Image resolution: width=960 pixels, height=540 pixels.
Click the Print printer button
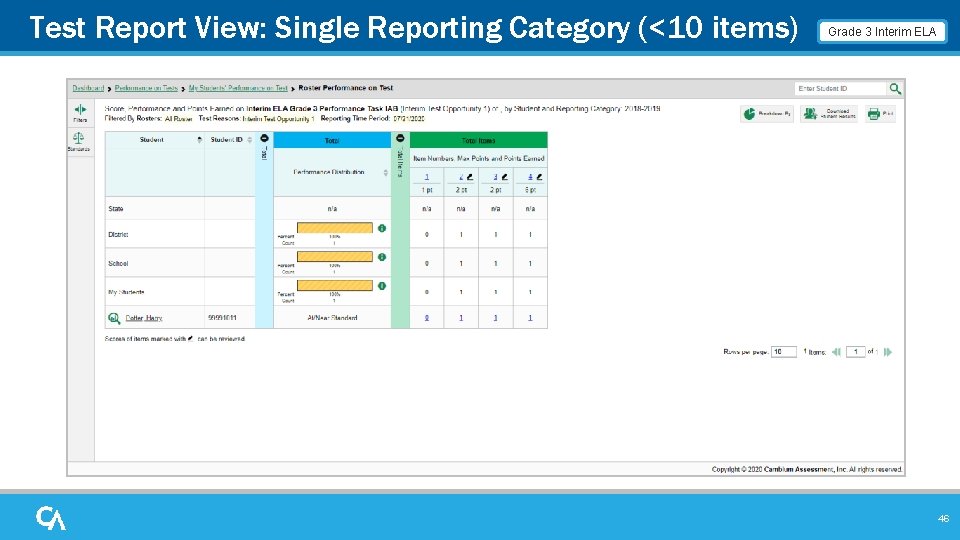[880, 114]
